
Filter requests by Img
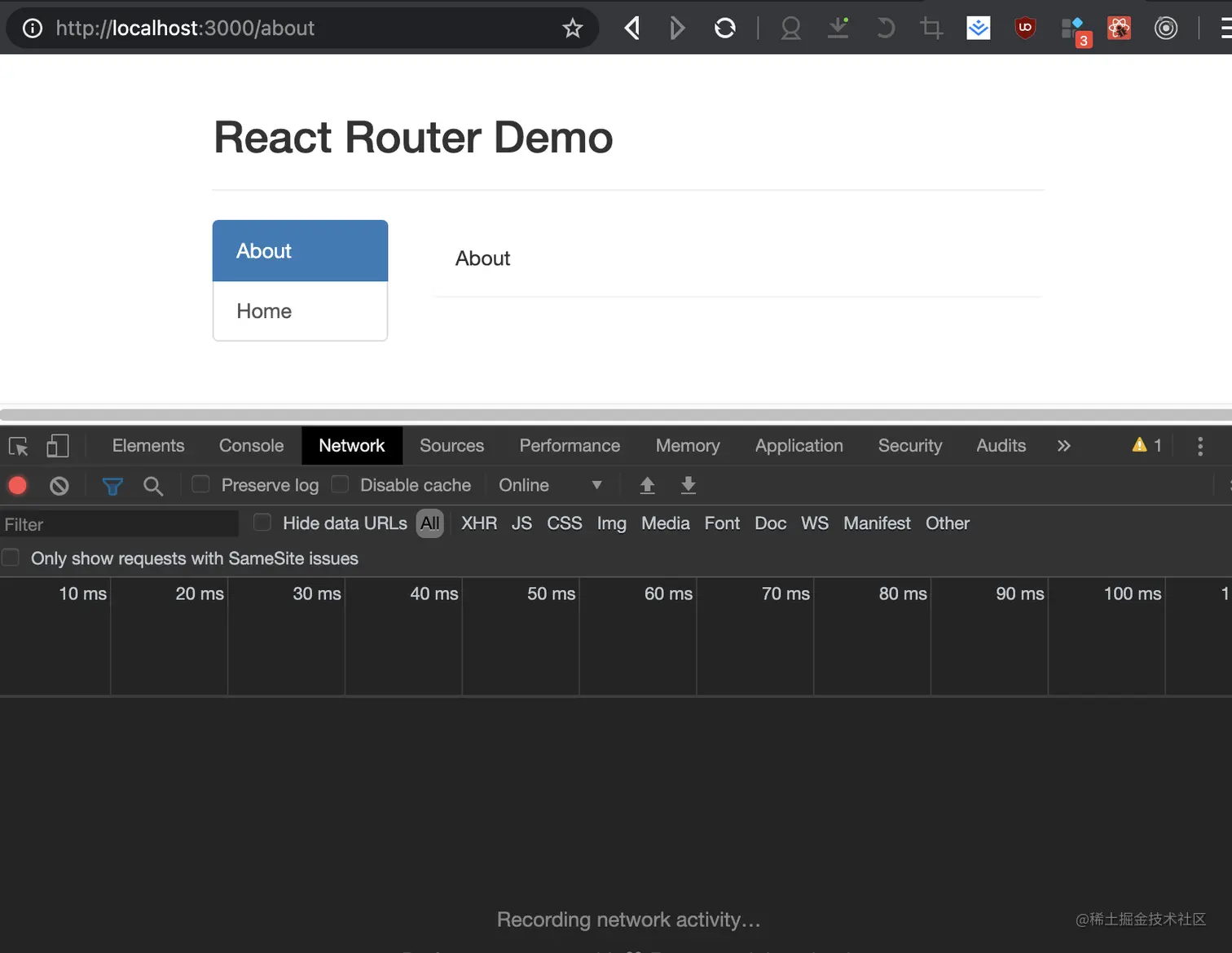click(612, 523)
